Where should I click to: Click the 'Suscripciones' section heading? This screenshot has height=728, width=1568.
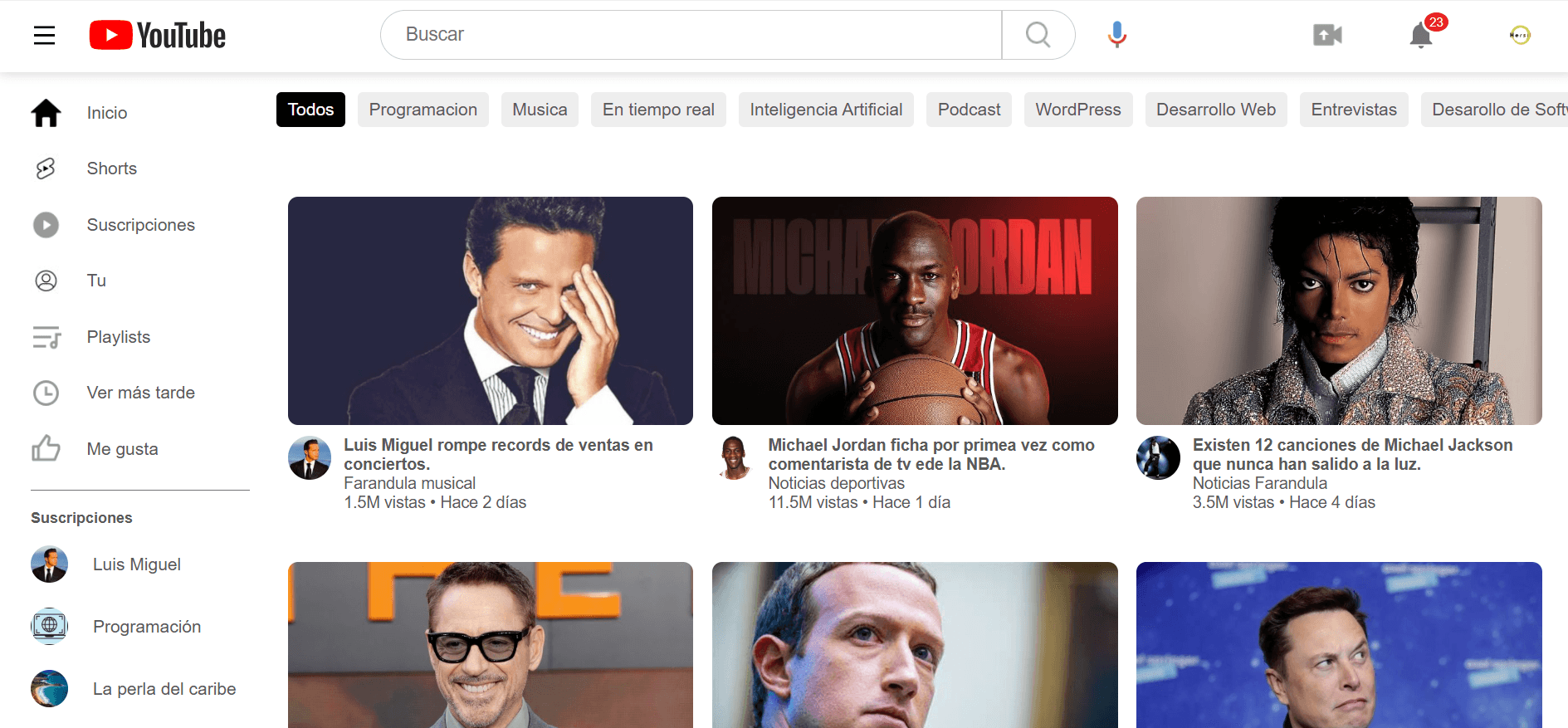pos(81,518)
